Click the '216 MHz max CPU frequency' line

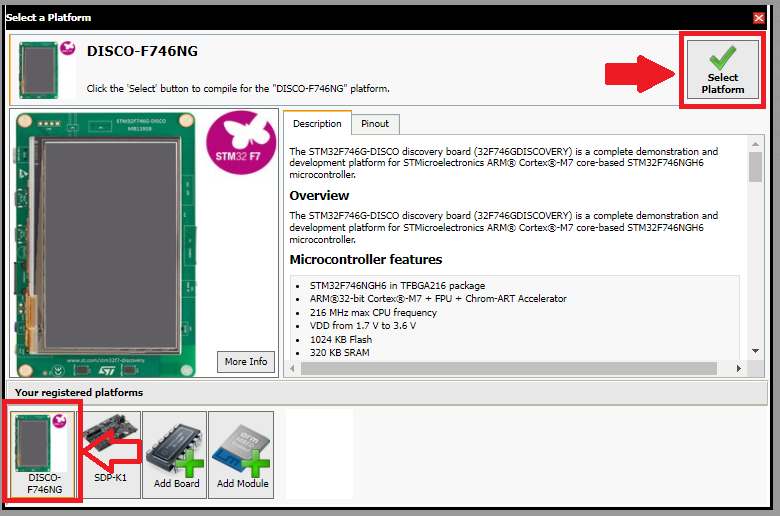[373, 312]
